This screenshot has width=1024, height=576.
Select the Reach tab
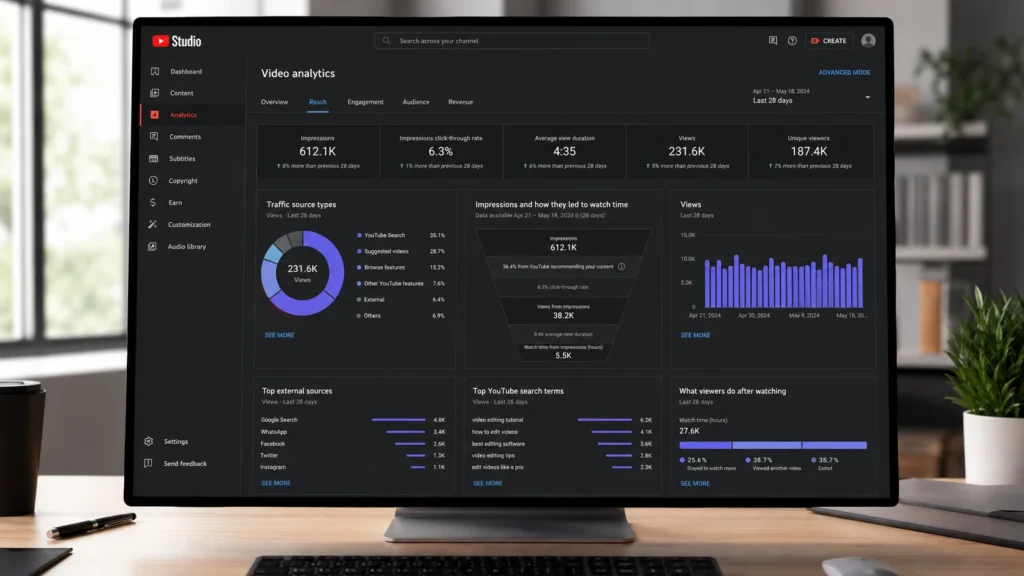pyautogui.click(x=317, y=102)
